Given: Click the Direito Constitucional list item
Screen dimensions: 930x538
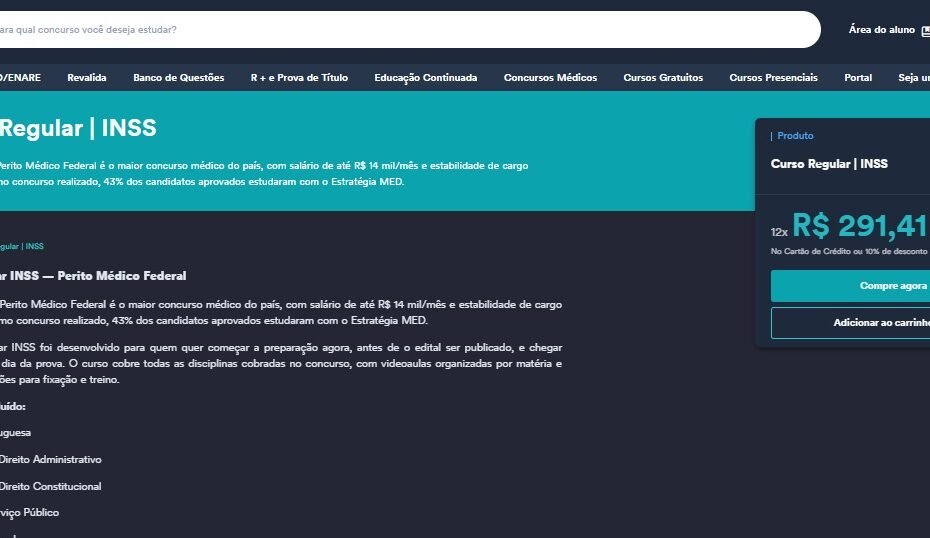Looking at the screenshot, I should pos(50,486).
